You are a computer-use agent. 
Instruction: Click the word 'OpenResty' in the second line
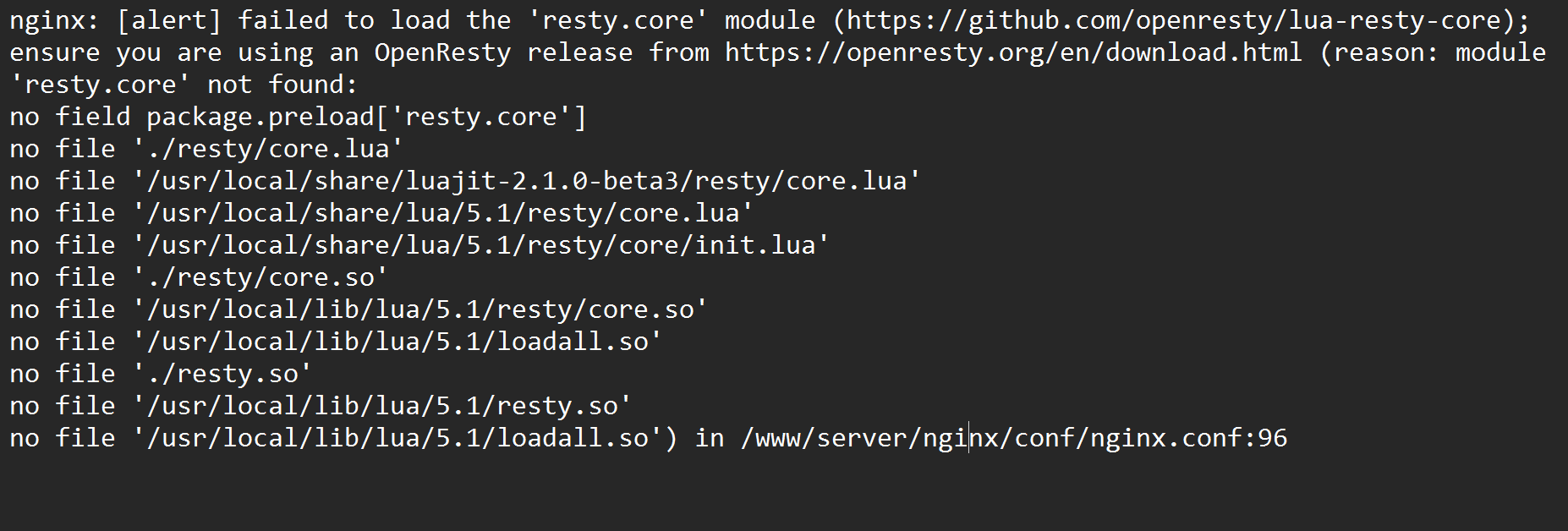(x=442, y=52)
